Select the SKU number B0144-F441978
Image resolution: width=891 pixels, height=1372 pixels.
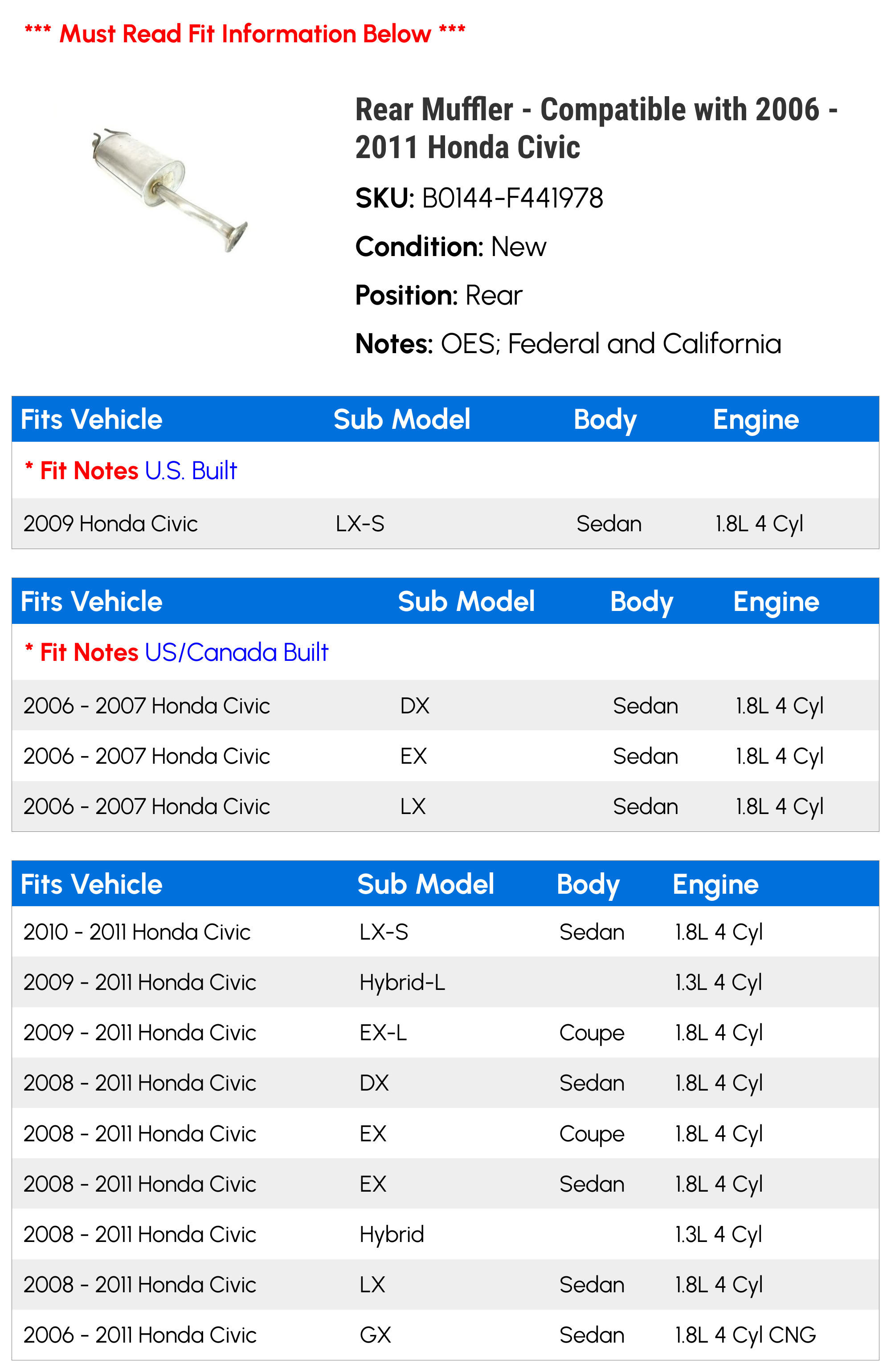(512, 198)
